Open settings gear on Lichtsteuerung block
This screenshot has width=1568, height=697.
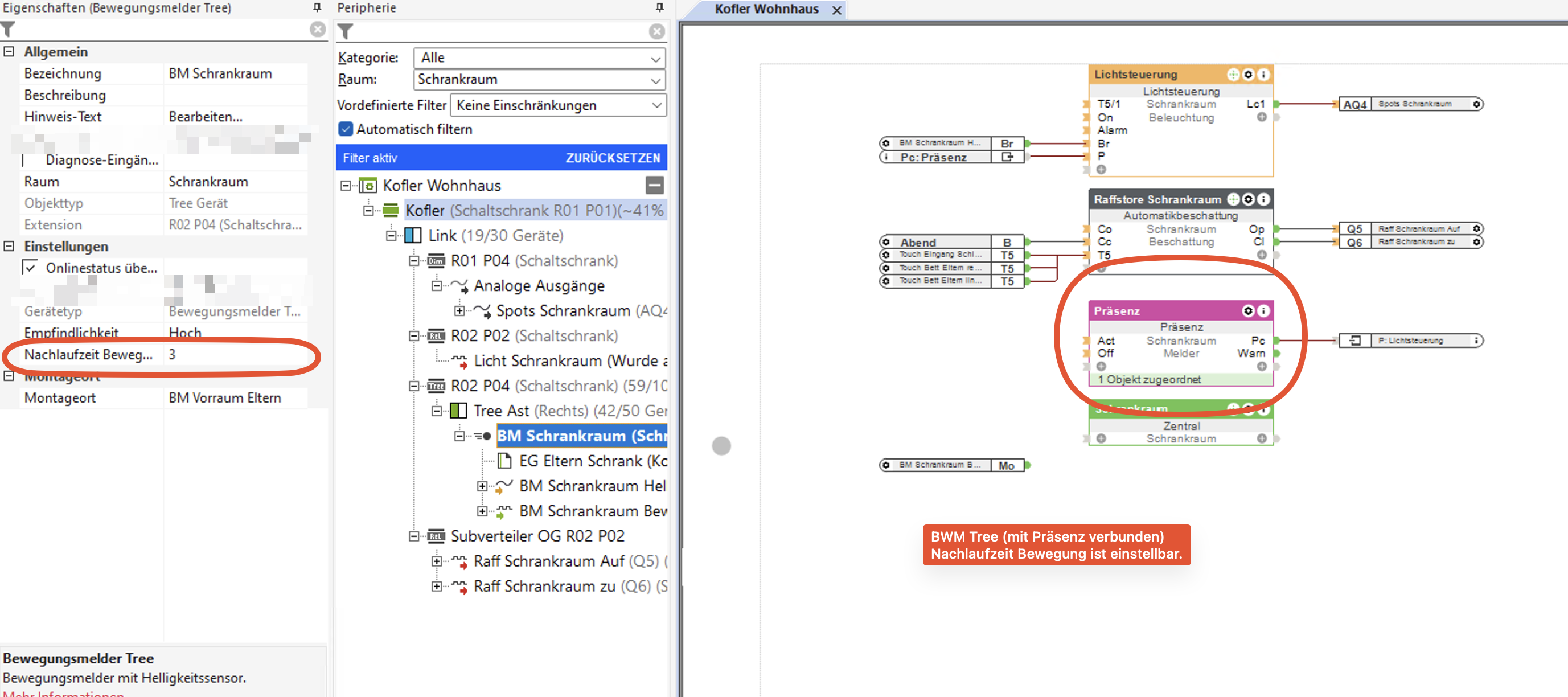[1248, 74]
